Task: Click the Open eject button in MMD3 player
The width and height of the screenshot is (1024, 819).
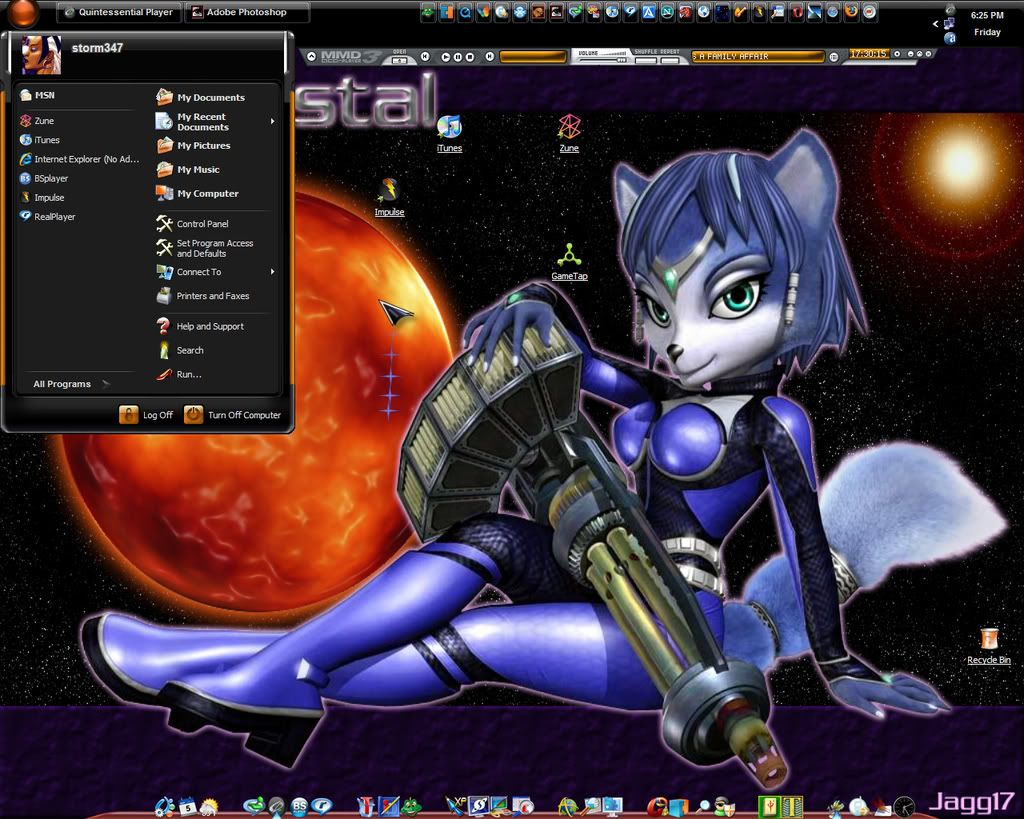Action: click(x=400, y=60)
